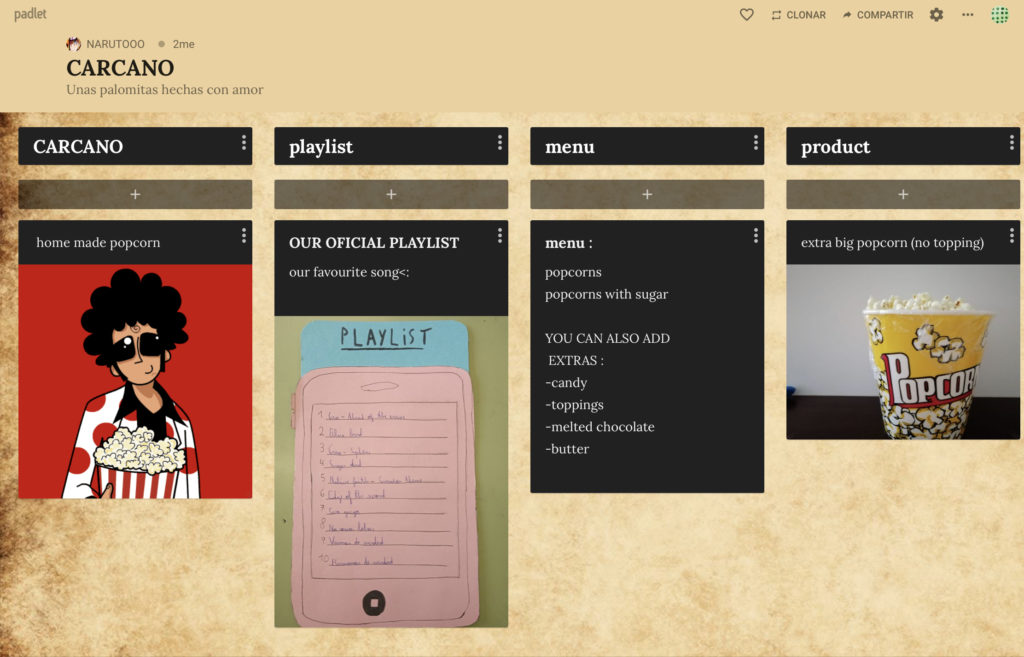Open CARCANO column options menu
The image size is (1024, 657).
point(243,143)
